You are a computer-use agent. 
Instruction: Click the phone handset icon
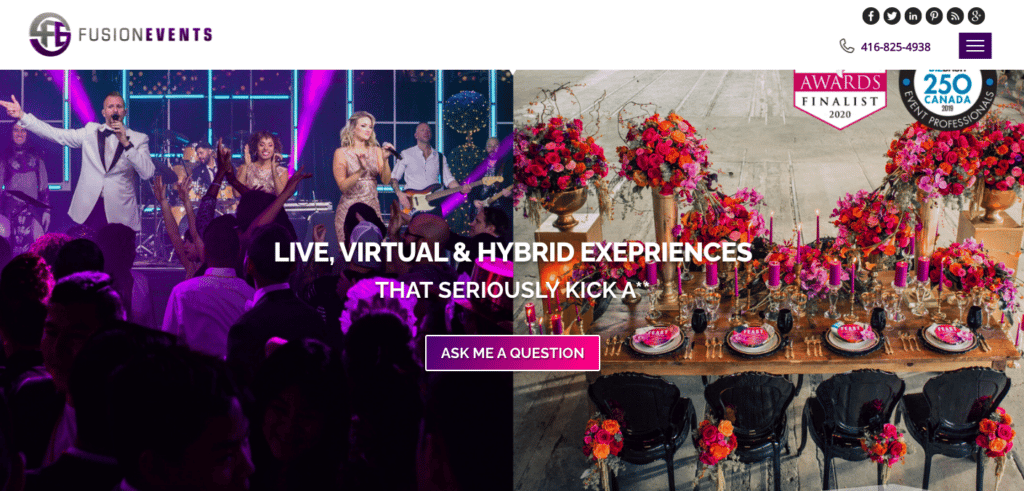[846, 46]
